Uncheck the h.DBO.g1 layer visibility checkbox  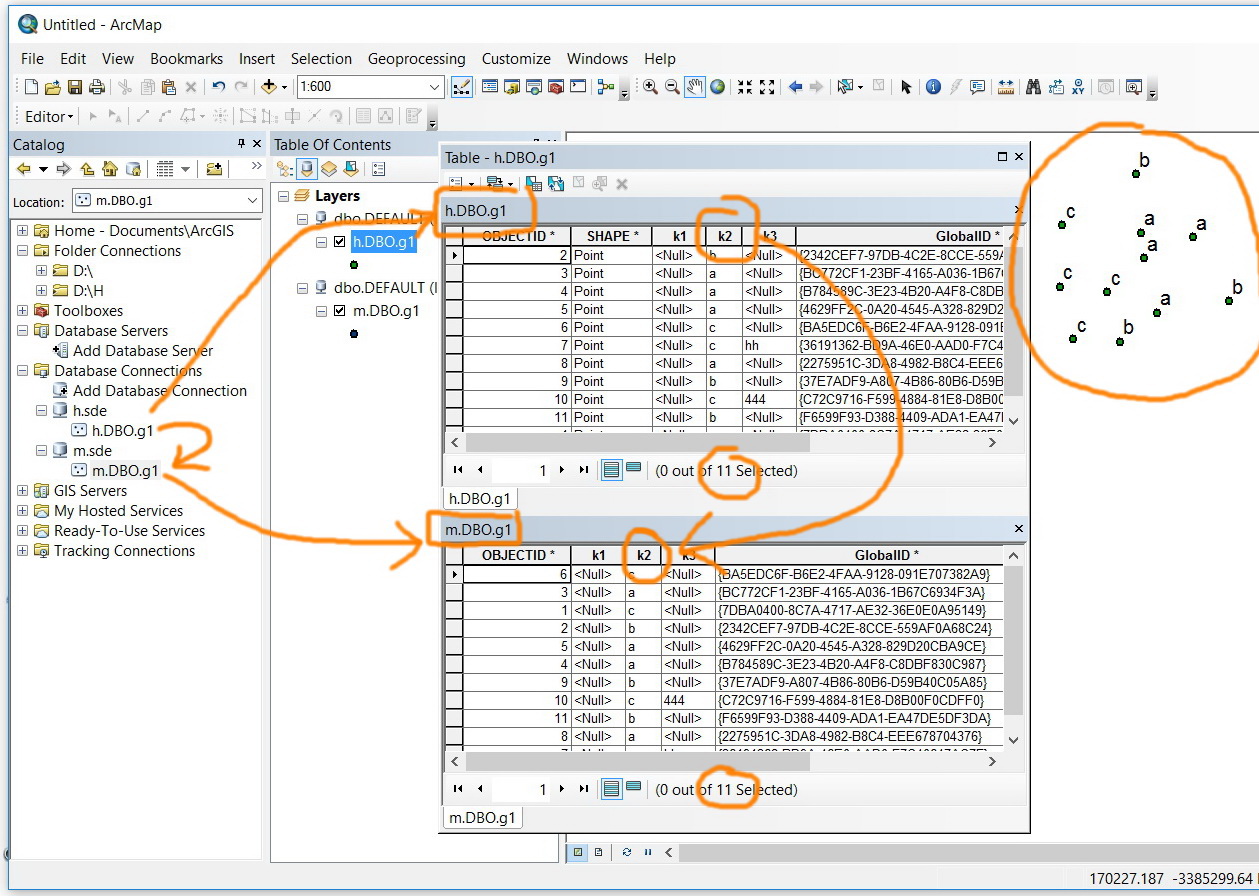coord(340,242)
